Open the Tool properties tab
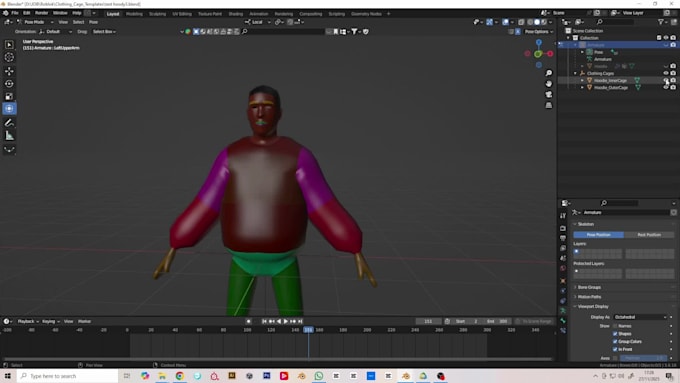The image size is (680, 383). [563, 216]
